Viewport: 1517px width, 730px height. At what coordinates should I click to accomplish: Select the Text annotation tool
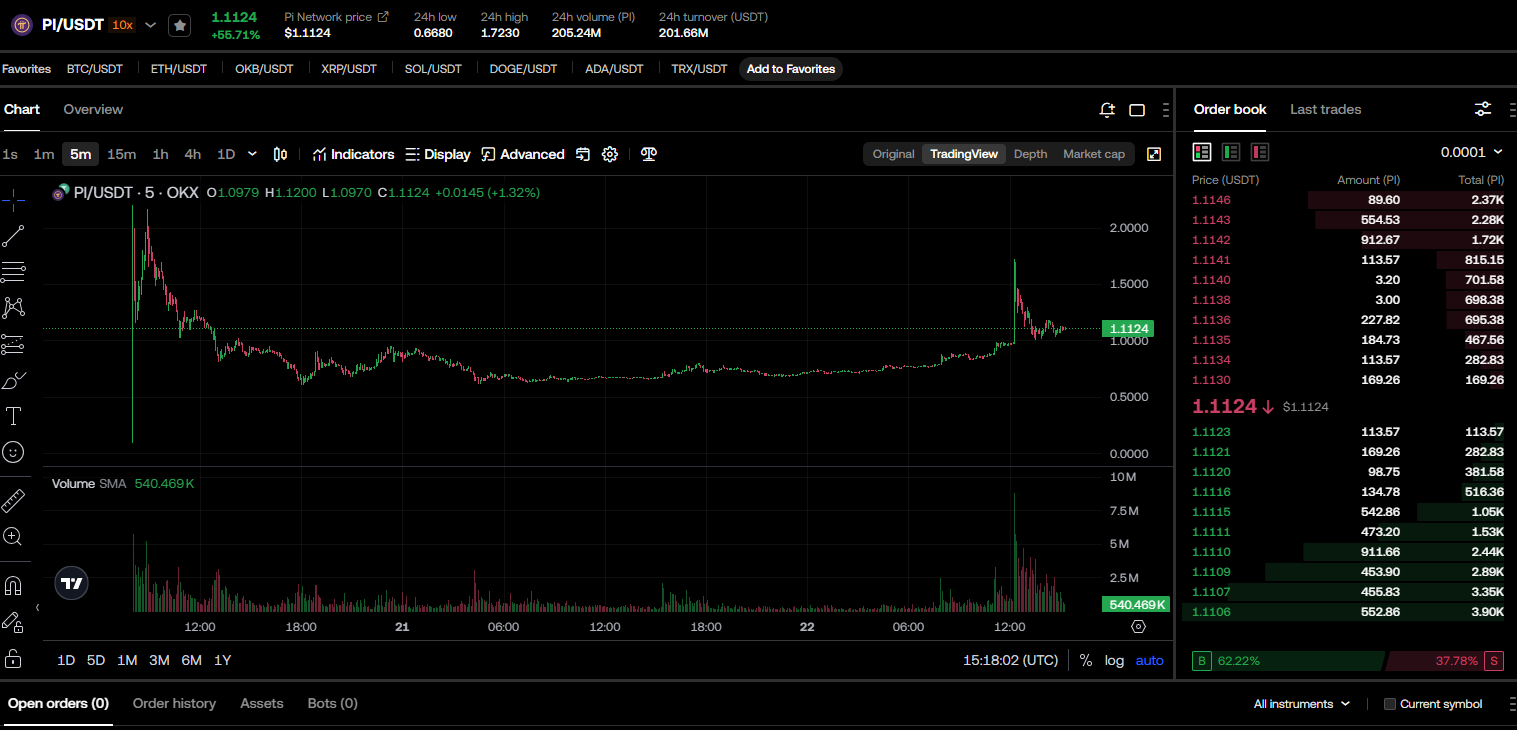13,416
